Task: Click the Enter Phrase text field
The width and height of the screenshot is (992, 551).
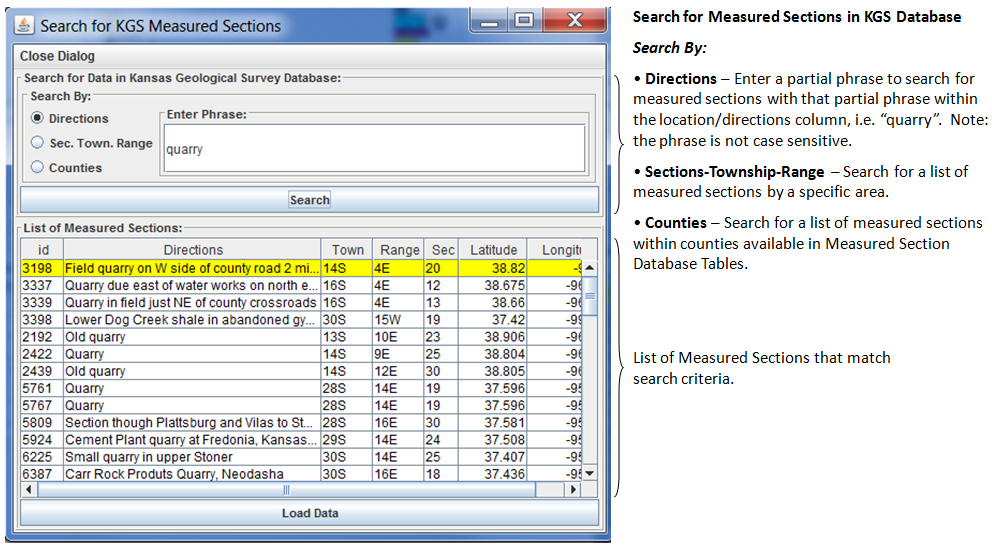Action: point(375,149)
